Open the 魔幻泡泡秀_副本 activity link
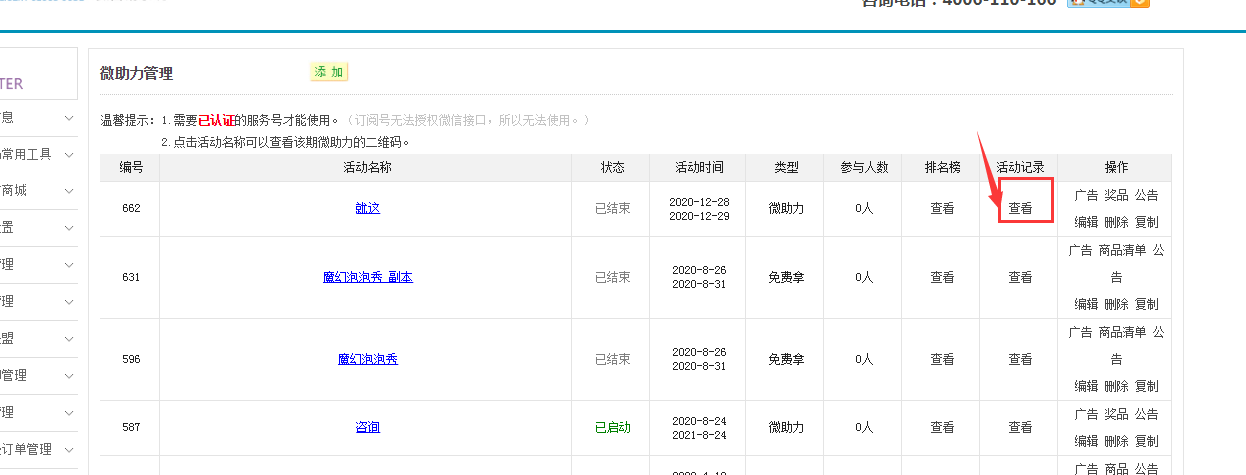The height and width of the screenshot is (475, 1246). point(367,277)
